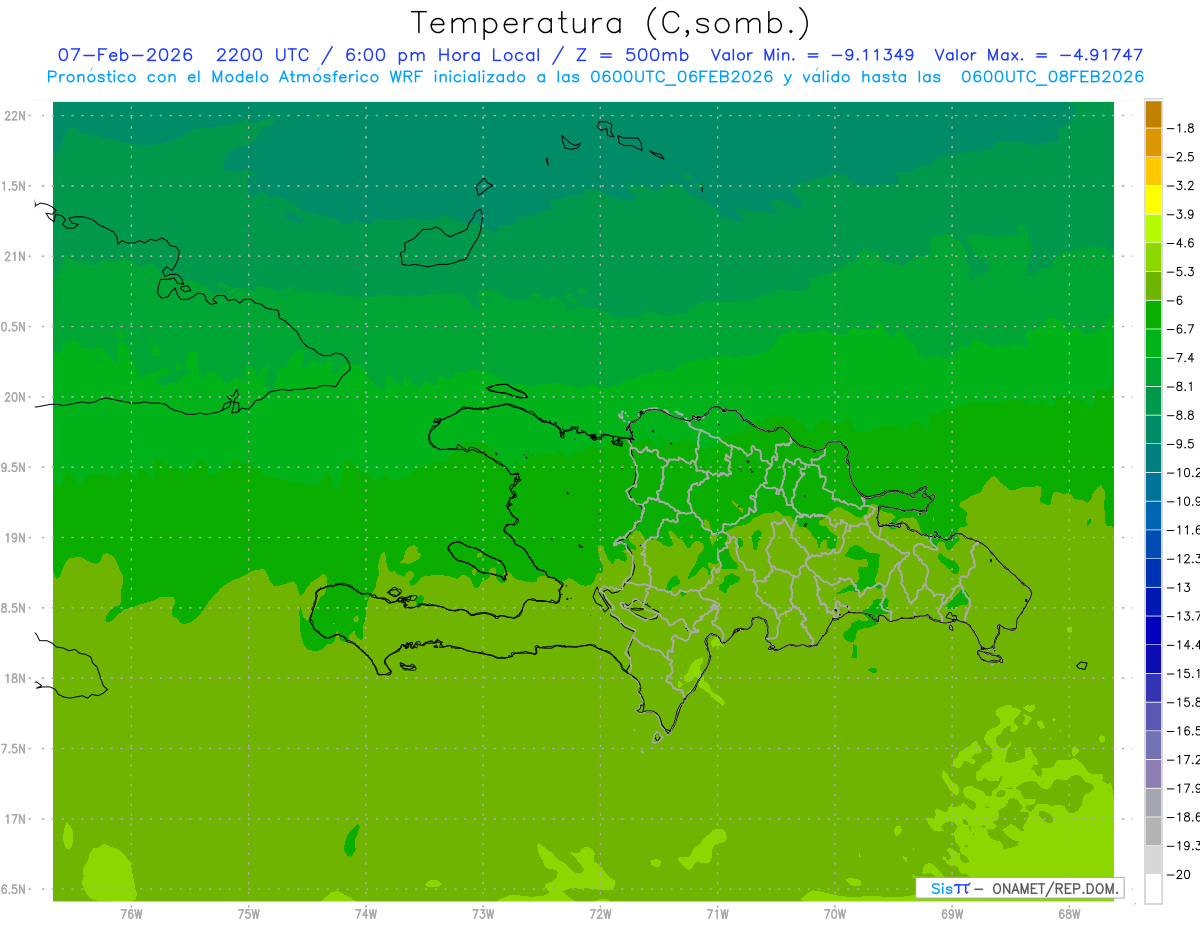Click the "-9.5" colorbar value
The width and height of the screenshot is (1200, 927).
click(1182, 444)
